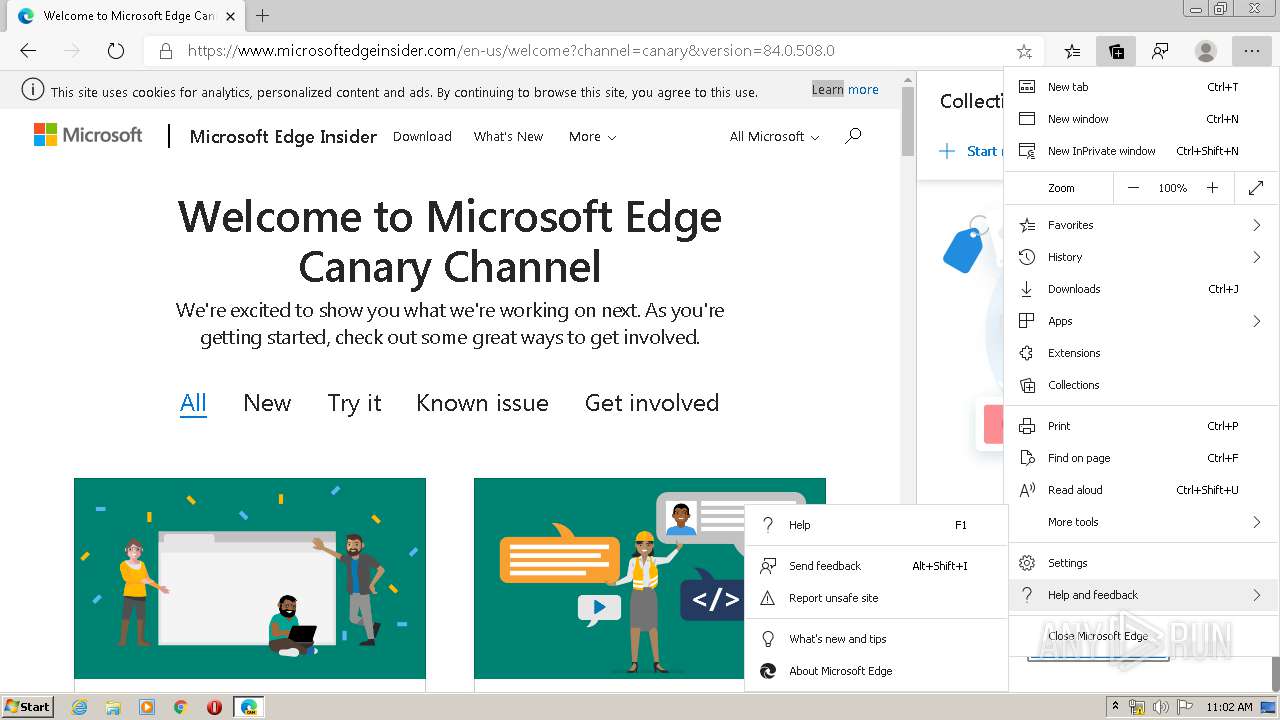Select New tab from the menu
The height and width of the screenshot is (720, 1280).
point(1142,87)
